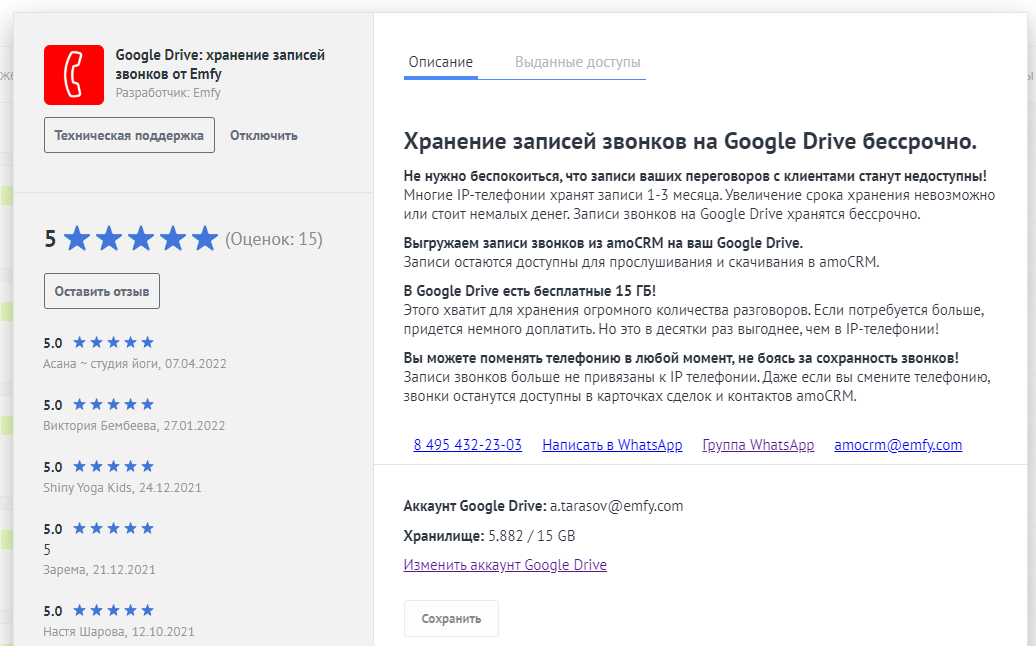This screenshot has width=1036, height=646.
Task: Save settings with the Сохранить button
Action: click(451, 619)
